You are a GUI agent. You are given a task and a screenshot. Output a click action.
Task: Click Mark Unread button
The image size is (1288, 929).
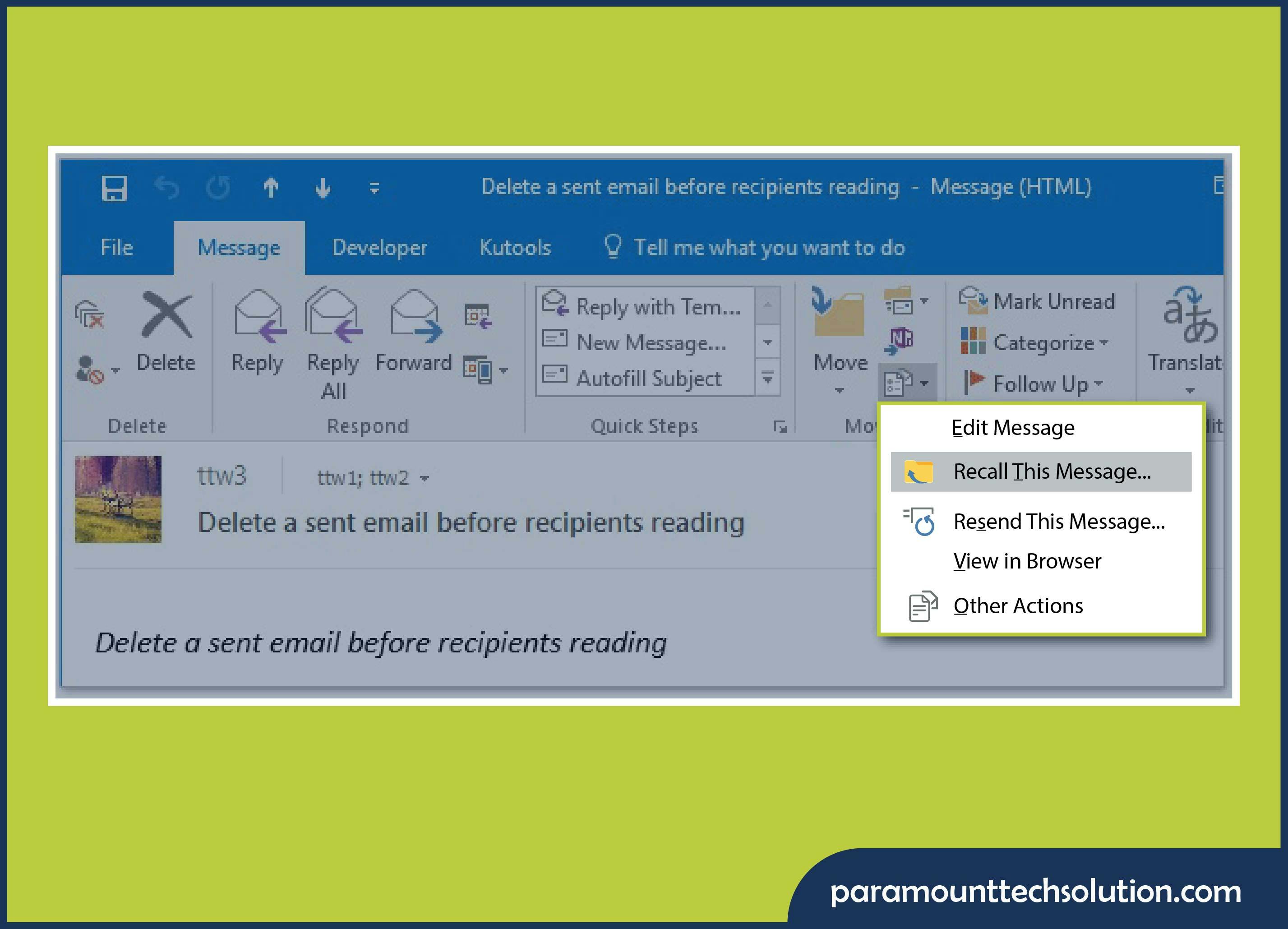(1053, 301)
